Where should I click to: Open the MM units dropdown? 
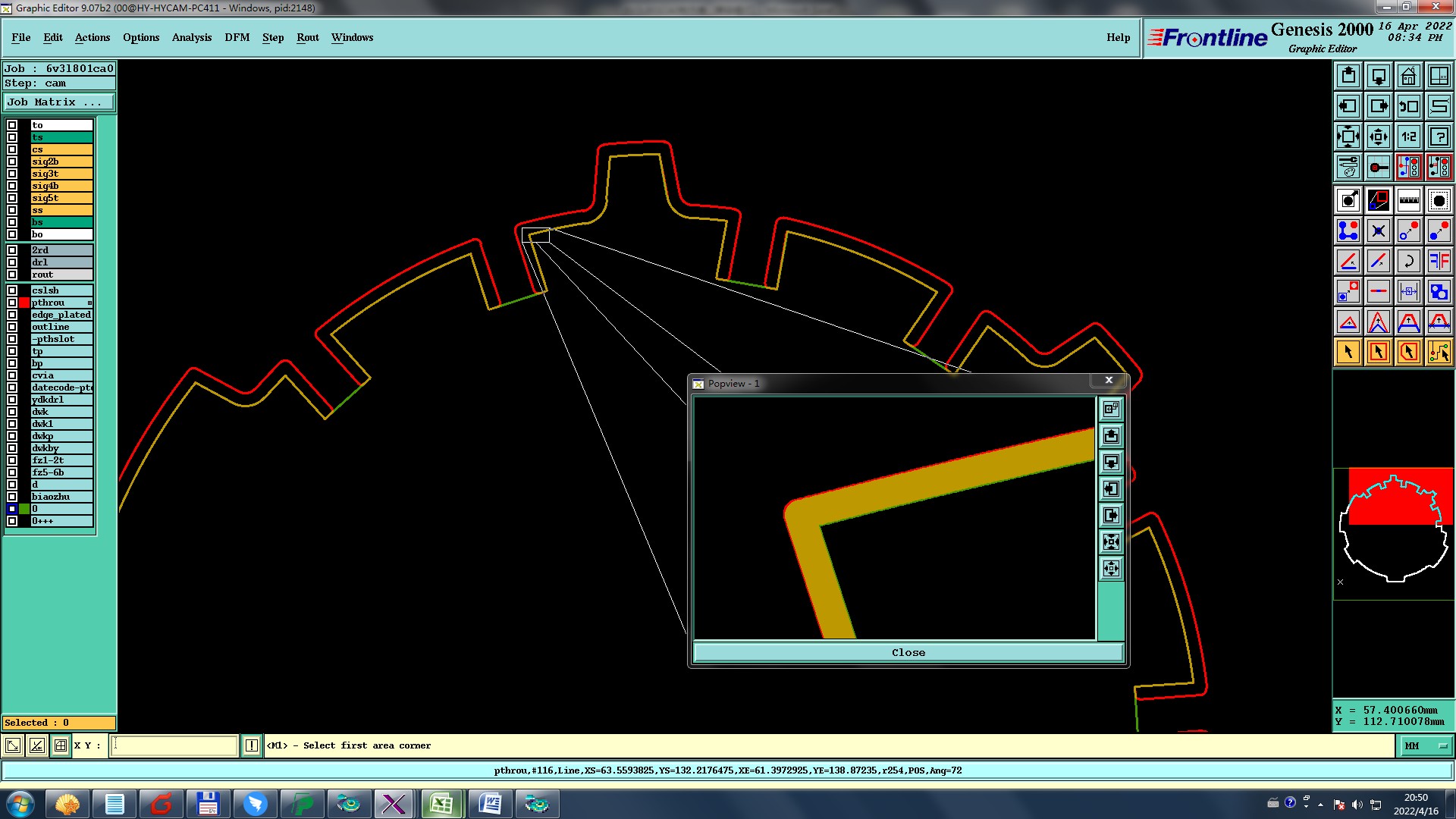(x=1425, y=745)
